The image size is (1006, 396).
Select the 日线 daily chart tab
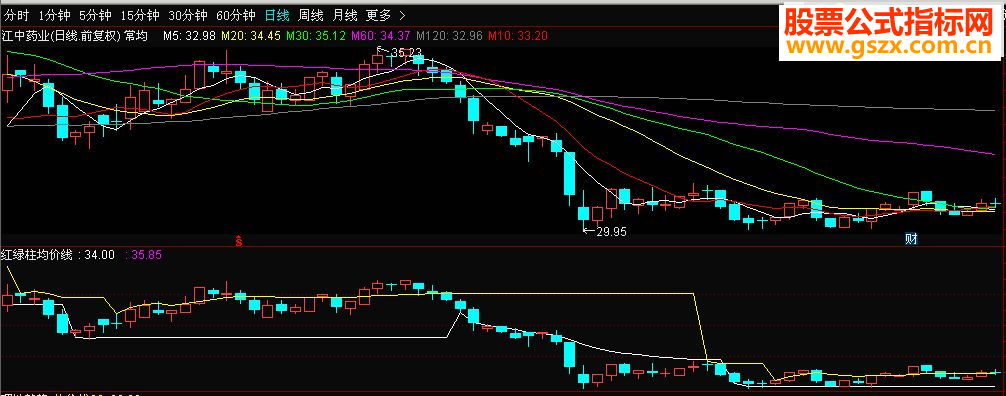click(x=277, y=15)
